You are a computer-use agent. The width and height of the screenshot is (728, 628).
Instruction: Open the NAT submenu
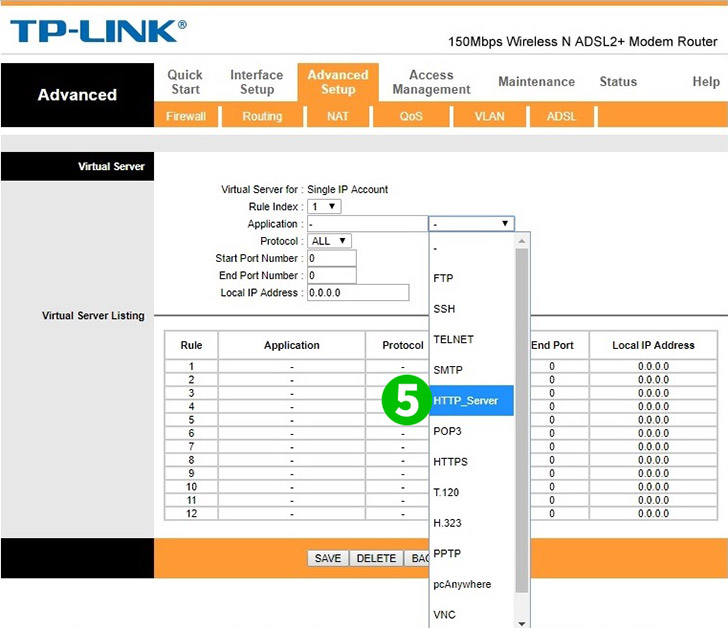[x=338, y=116]
